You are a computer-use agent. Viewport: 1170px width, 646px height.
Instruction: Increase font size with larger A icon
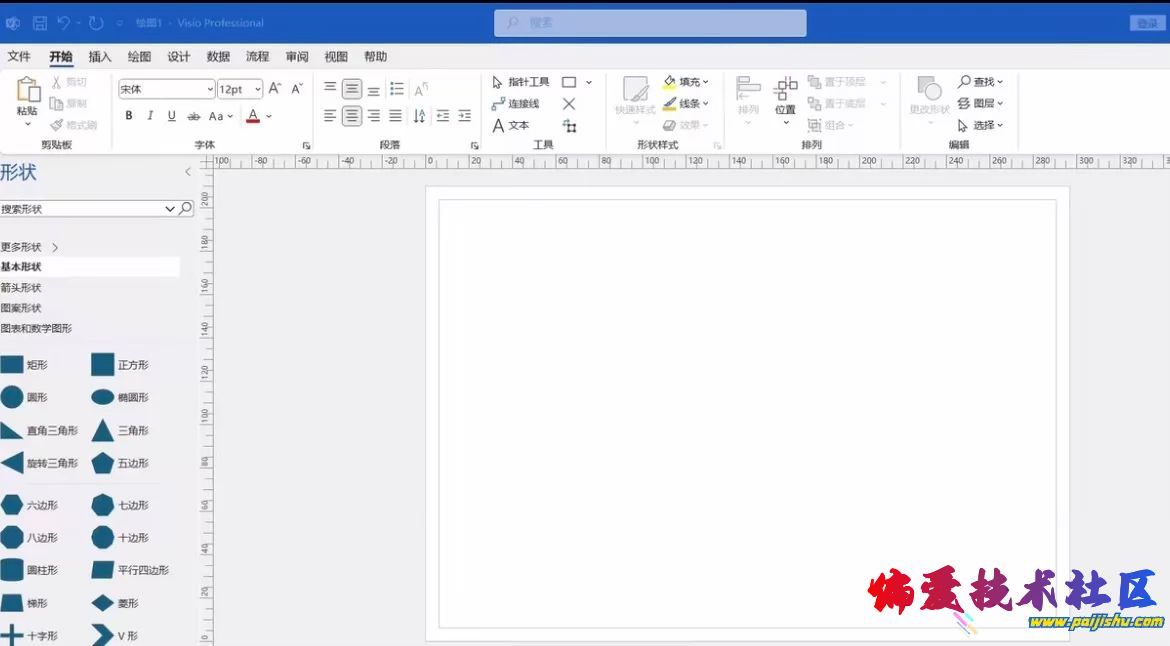click(x=275, y=88)
